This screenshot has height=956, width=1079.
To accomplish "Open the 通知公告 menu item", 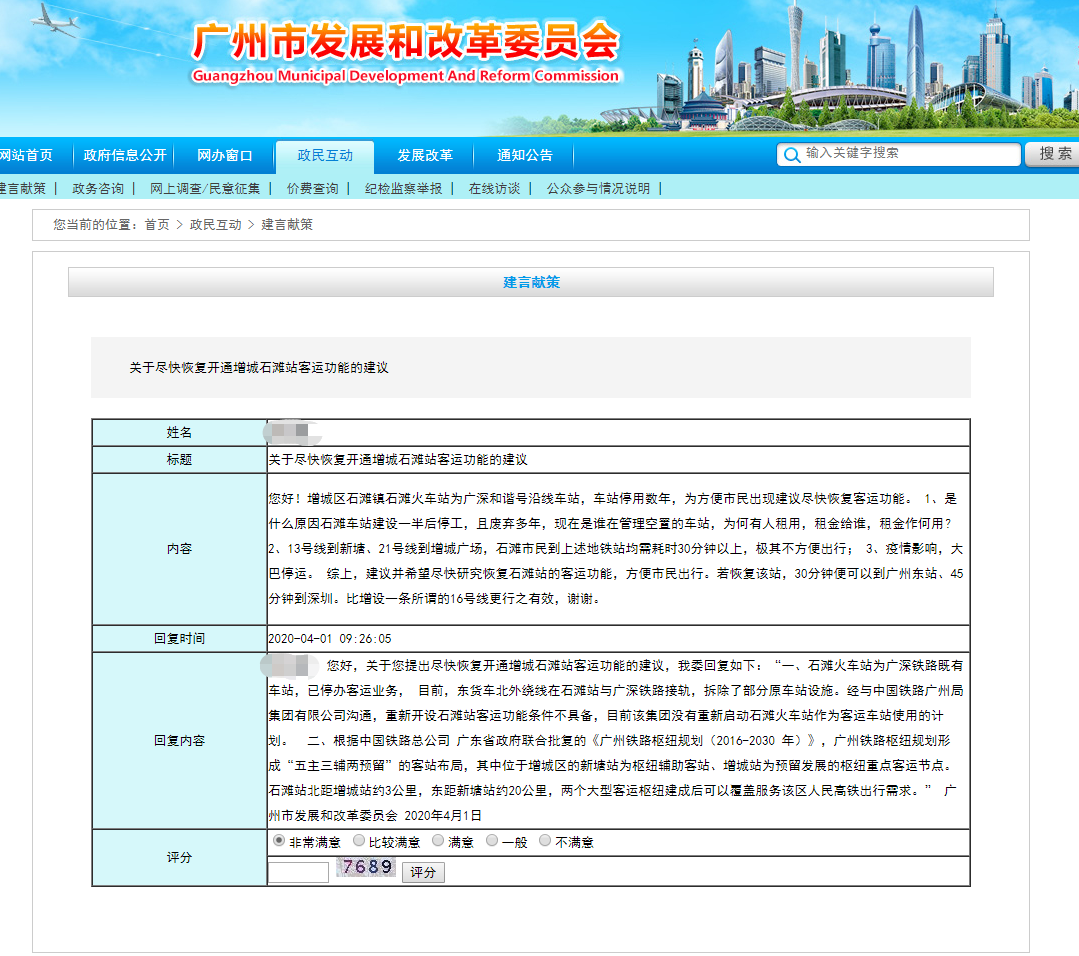I will click(x=525, y=156).
